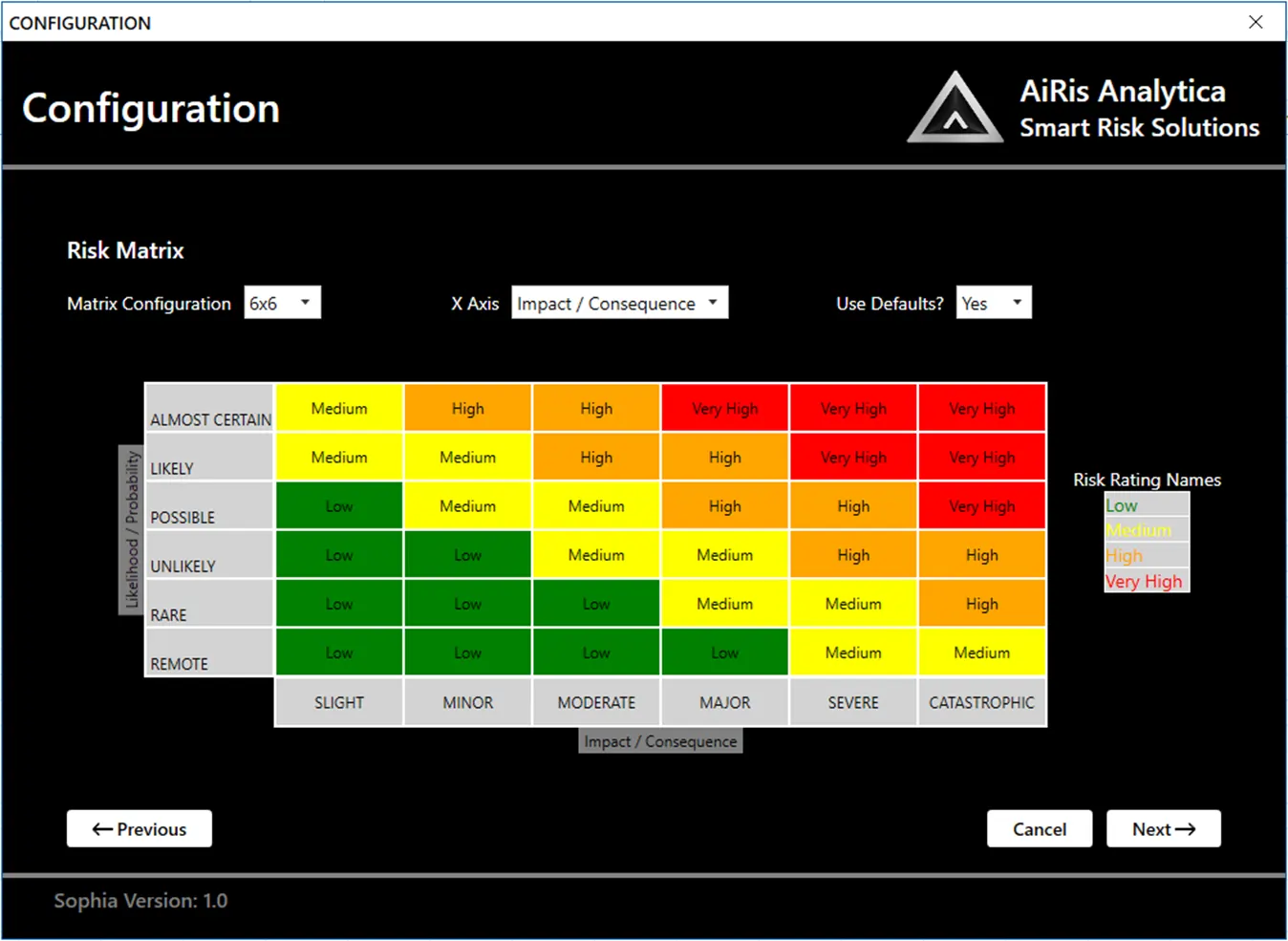The width and height of the screenshot is (1288, 941).
Task: Click the Risk Matrix section heading
Action: 125,250
